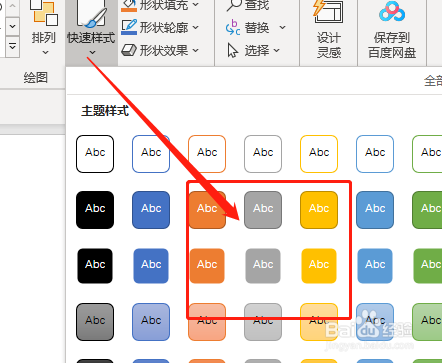Expand the 形状填充 dropdown arrow

(196, 5)
